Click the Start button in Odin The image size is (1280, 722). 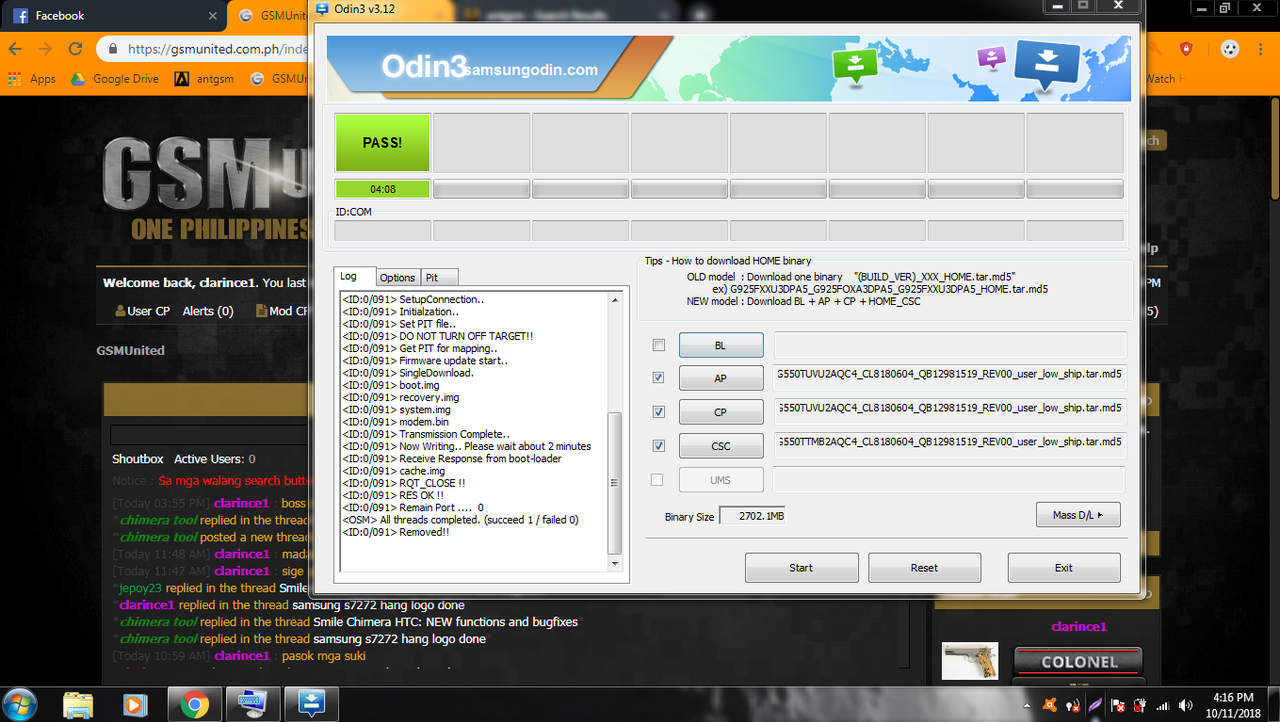click(x=801, y=568)
